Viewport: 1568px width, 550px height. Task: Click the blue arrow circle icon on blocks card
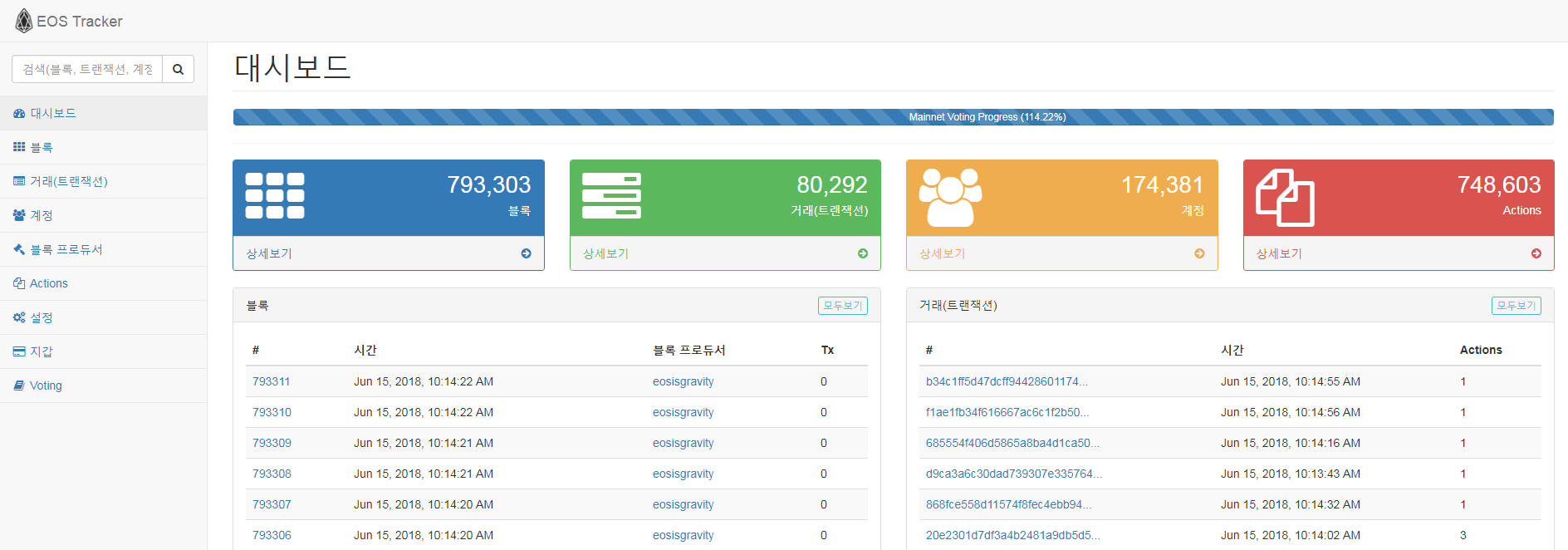[527, 253]
